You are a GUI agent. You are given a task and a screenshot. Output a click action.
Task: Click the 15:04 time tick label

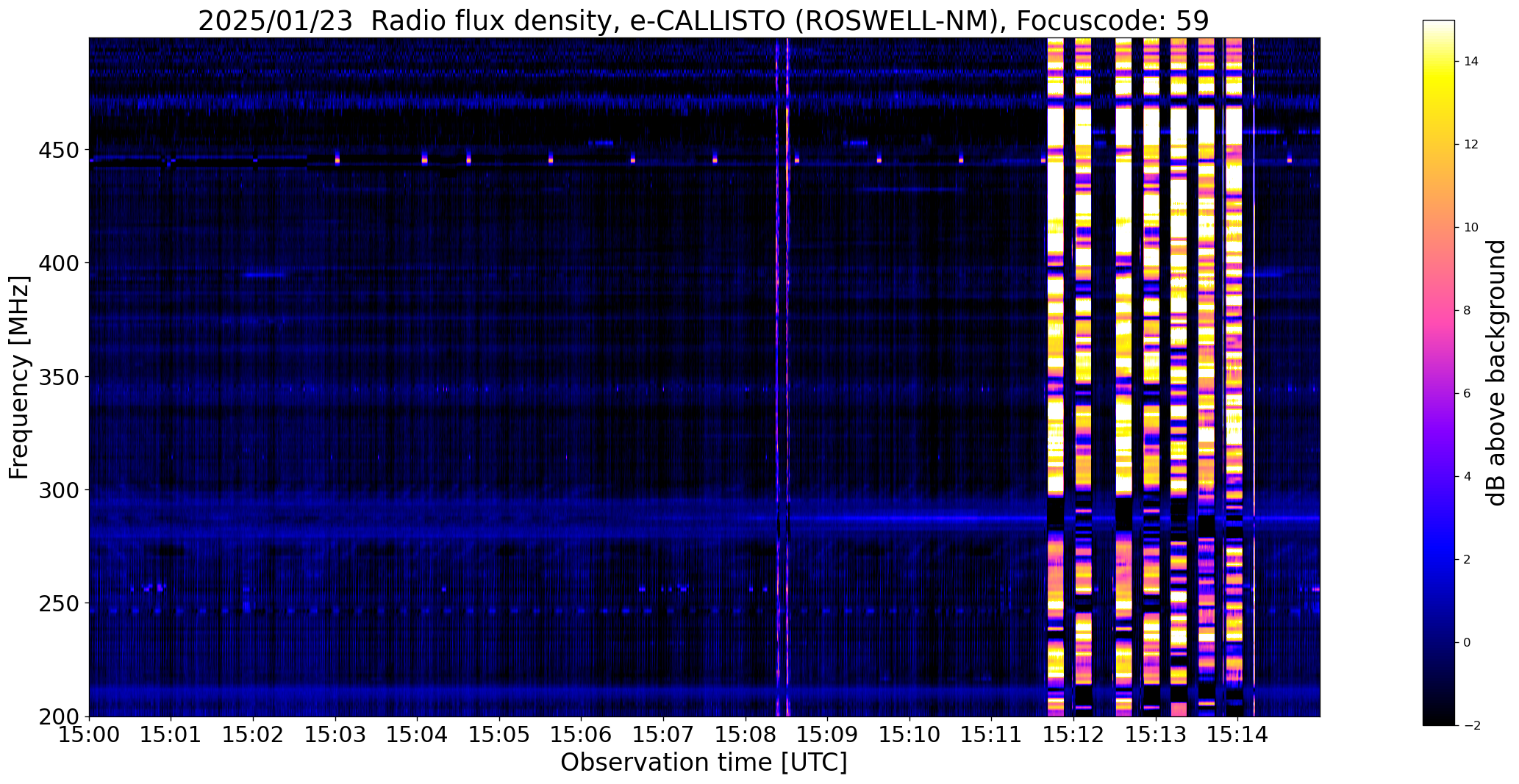click(418, 733)
